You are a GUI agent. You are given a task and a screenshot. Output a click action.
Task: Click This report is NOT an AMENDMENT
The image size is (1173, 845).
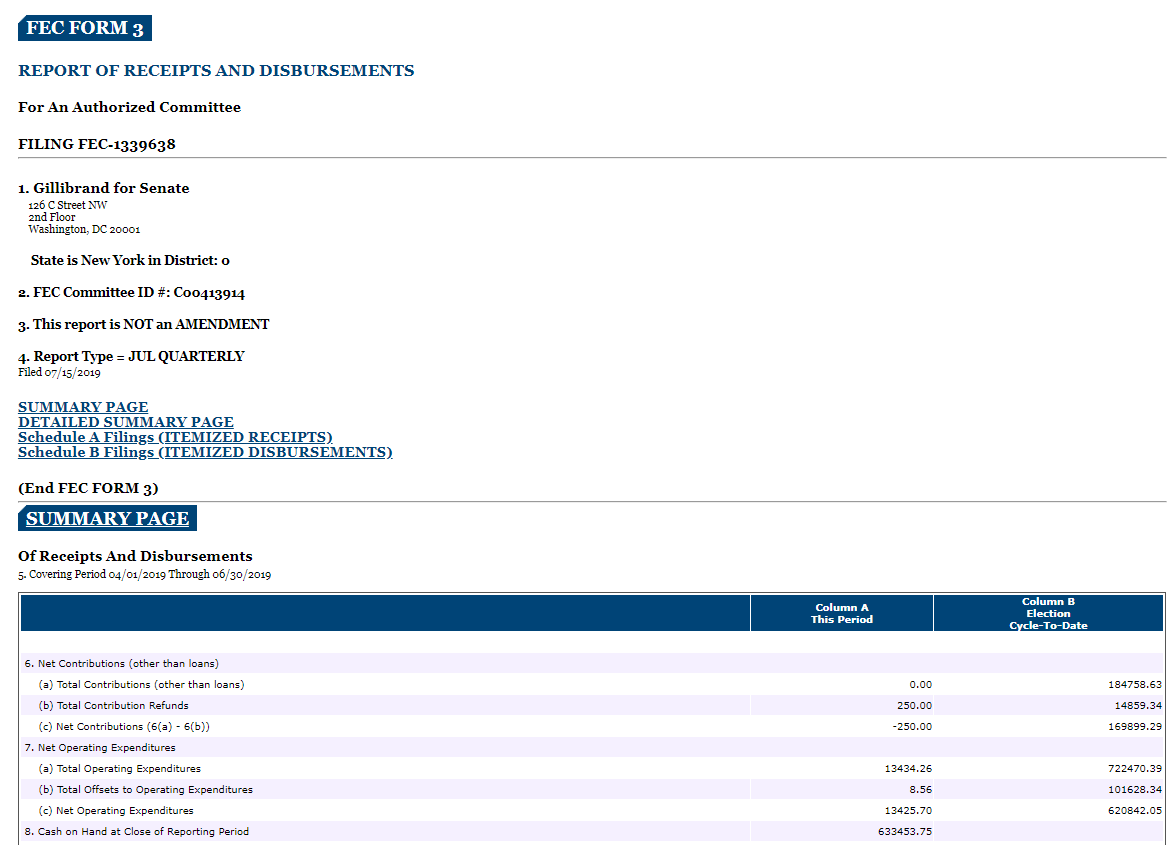click(144, 325)
